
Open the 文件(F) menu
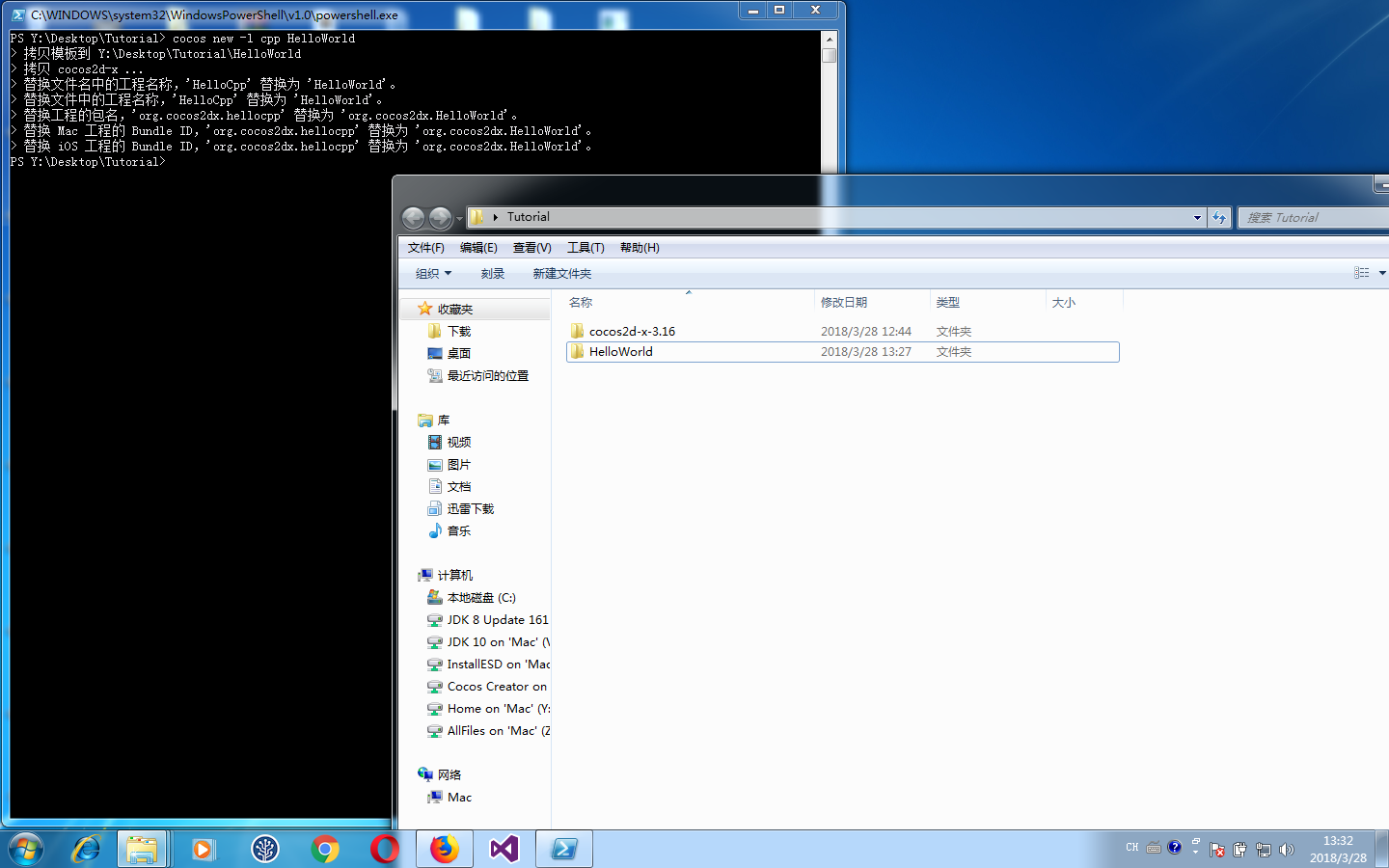[426, 248]
